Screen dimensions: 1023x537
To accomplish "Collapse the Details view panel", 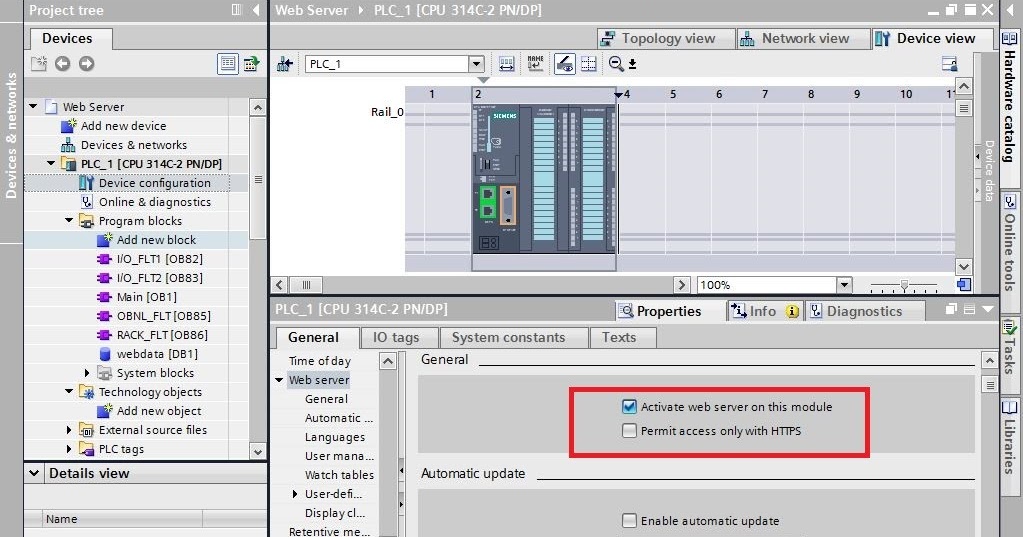I will [x=34, y=473].
